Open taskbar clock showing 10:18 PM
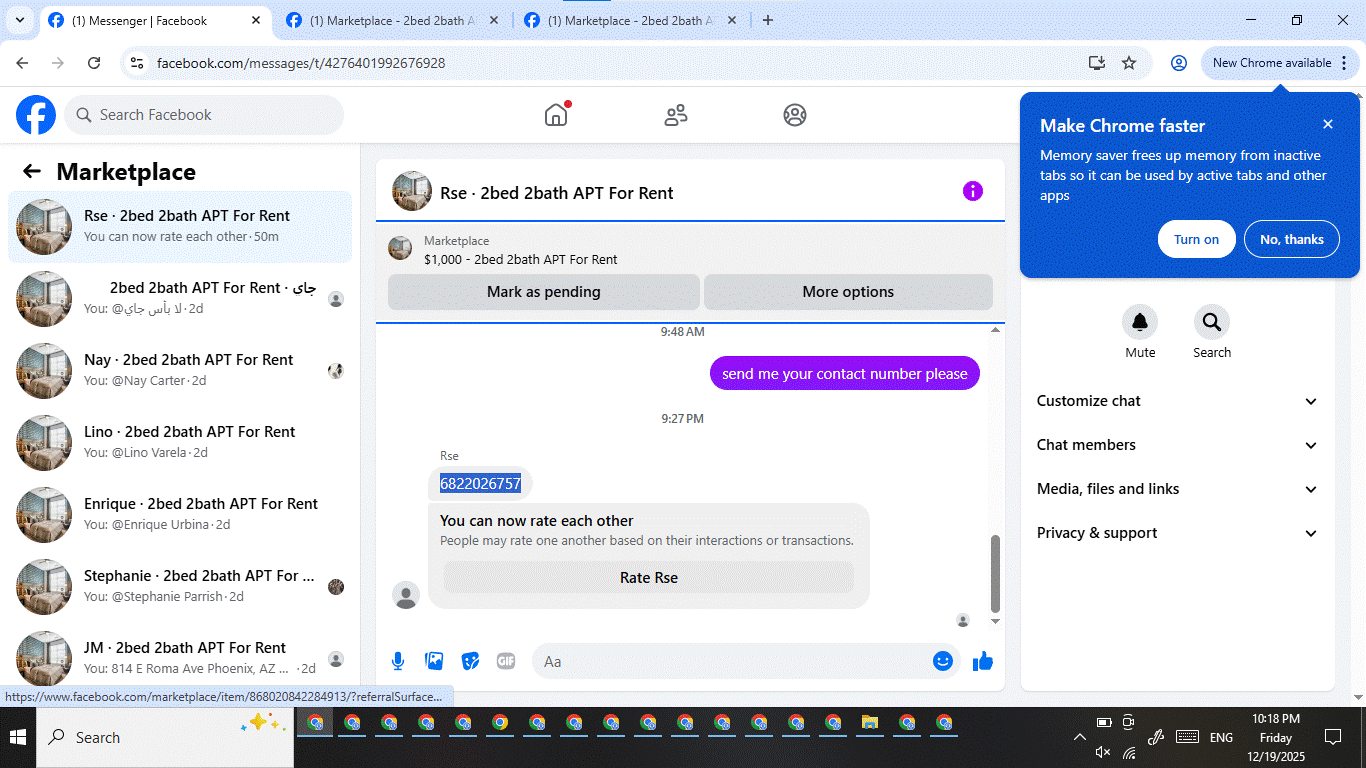 click(1275, 737)
